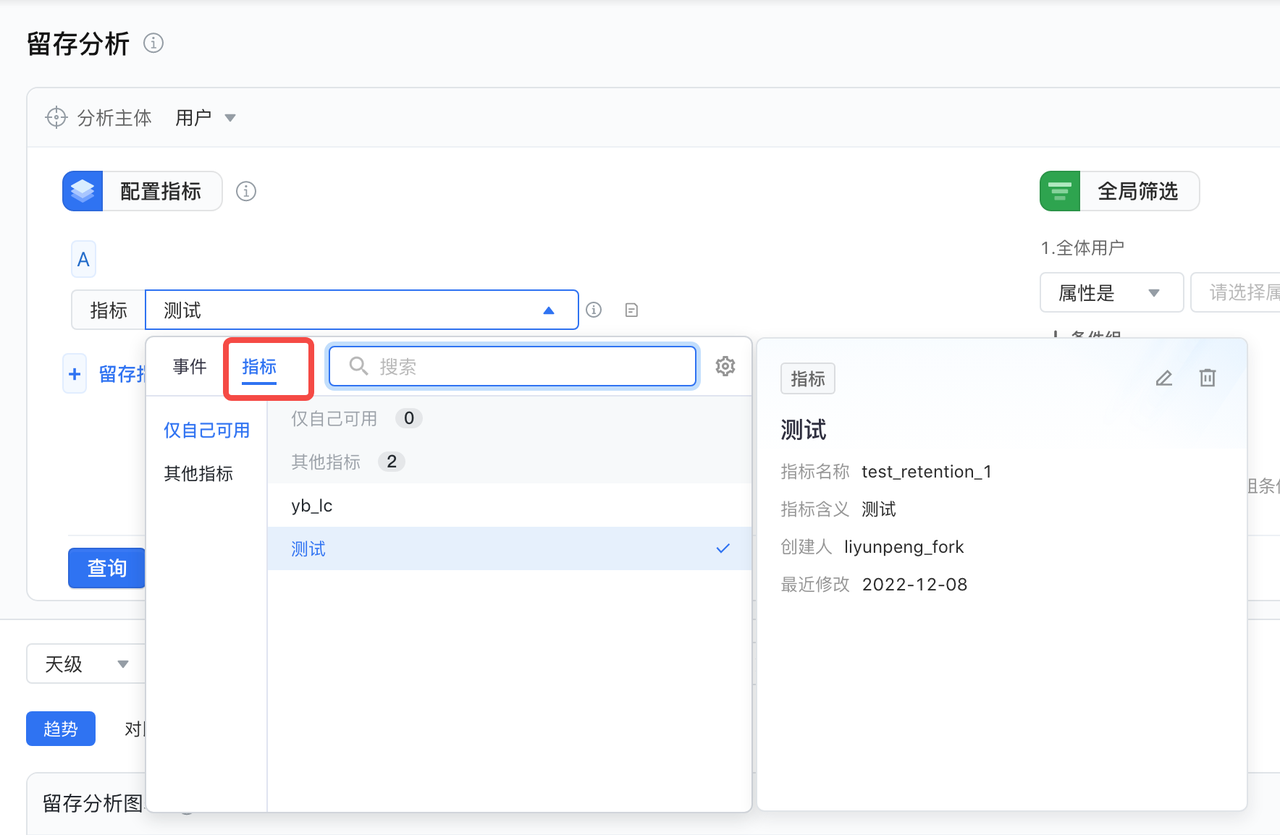Image resolution: width=1280 pixels, height=835 pixels.
Task: Click the blue 配置指标 layers icon
Action: pyautogui.click(x=83, y=191)
